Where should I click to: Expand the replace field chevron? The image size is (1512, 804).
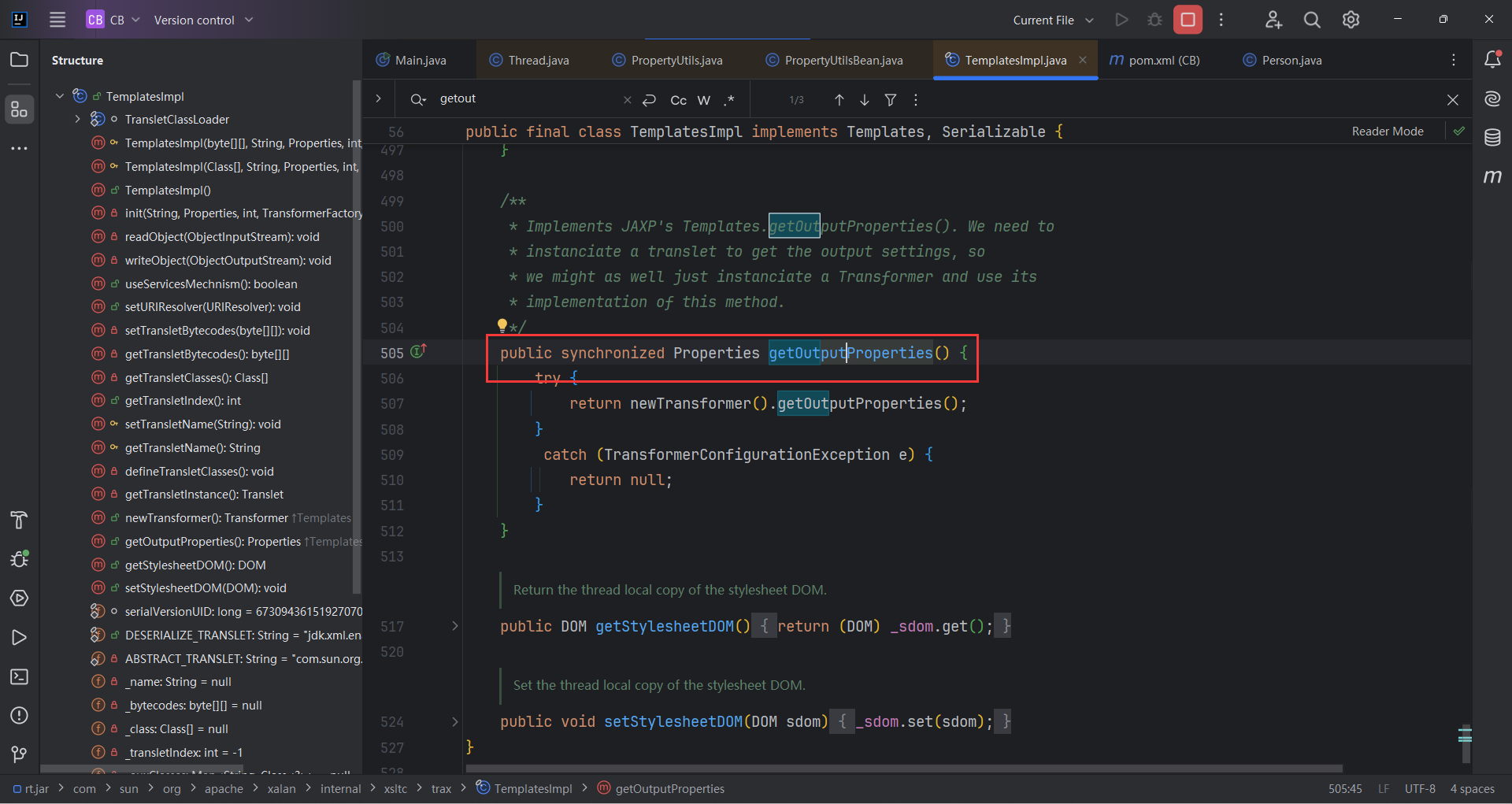(x=379, y=98)
